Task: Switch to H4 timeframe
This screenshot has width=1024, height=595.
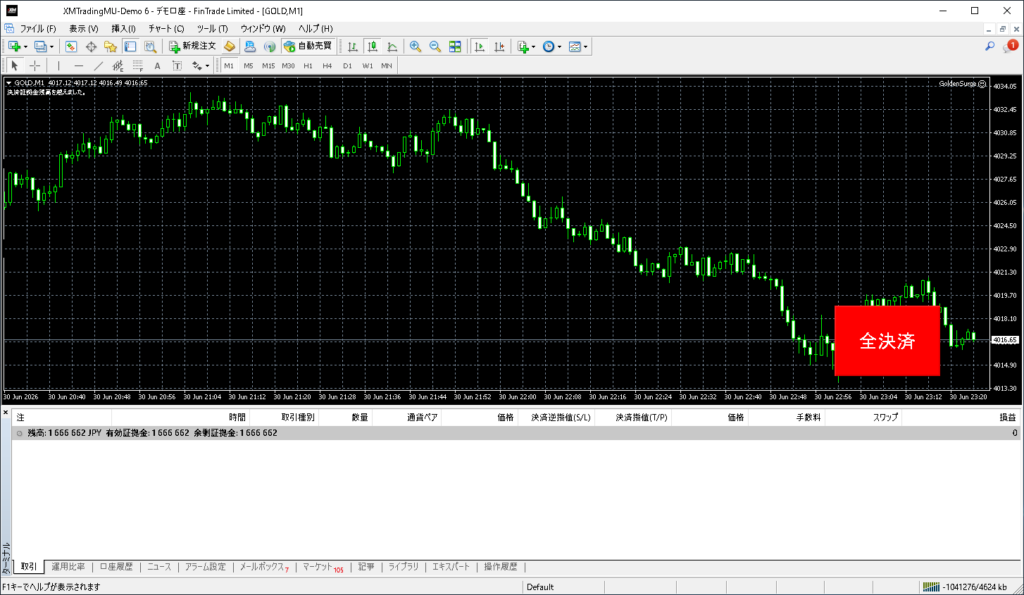Action: pos(327,66)
